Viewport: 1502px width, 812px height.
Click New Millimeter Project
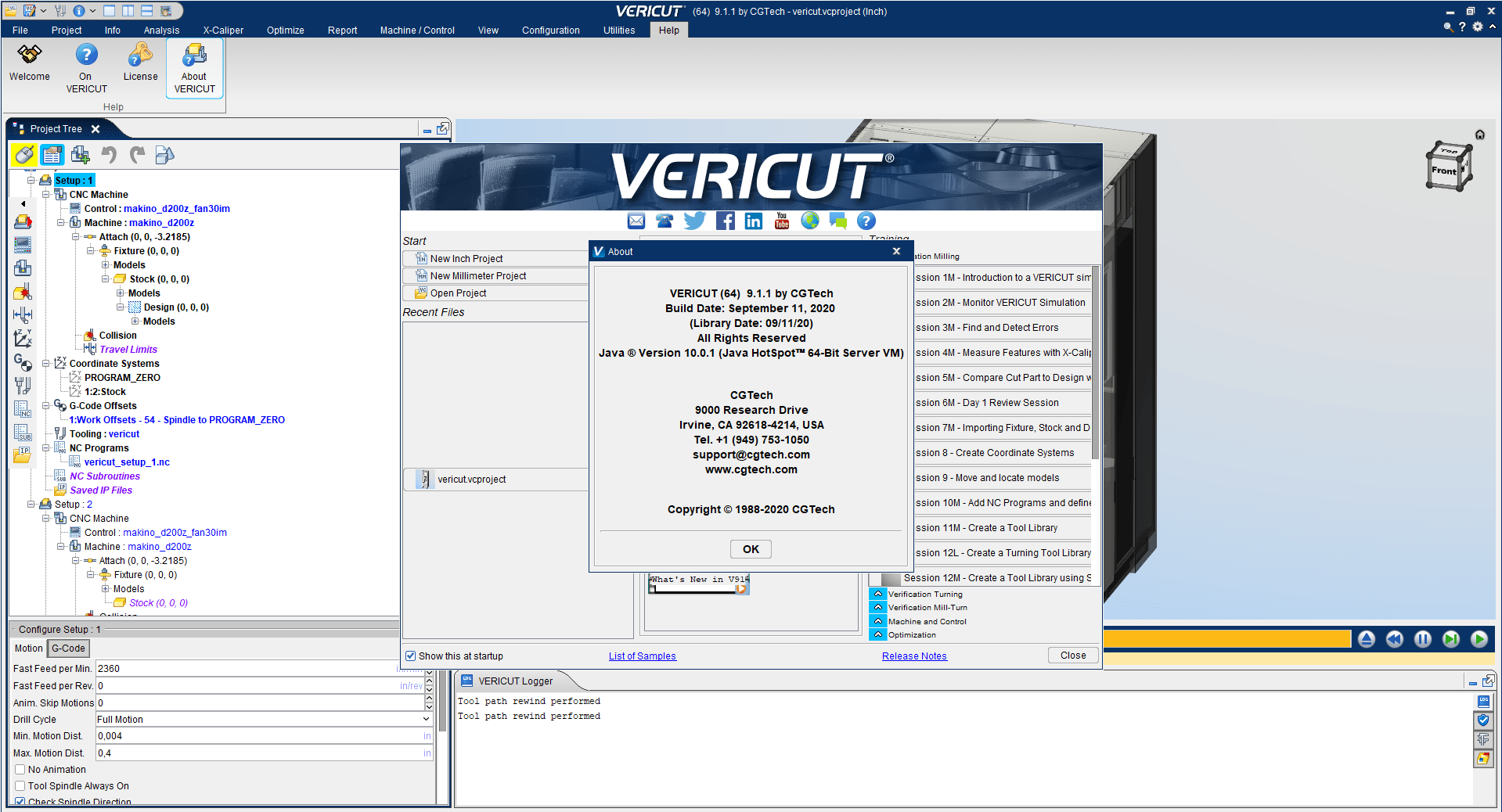click(x=495, y=276)
